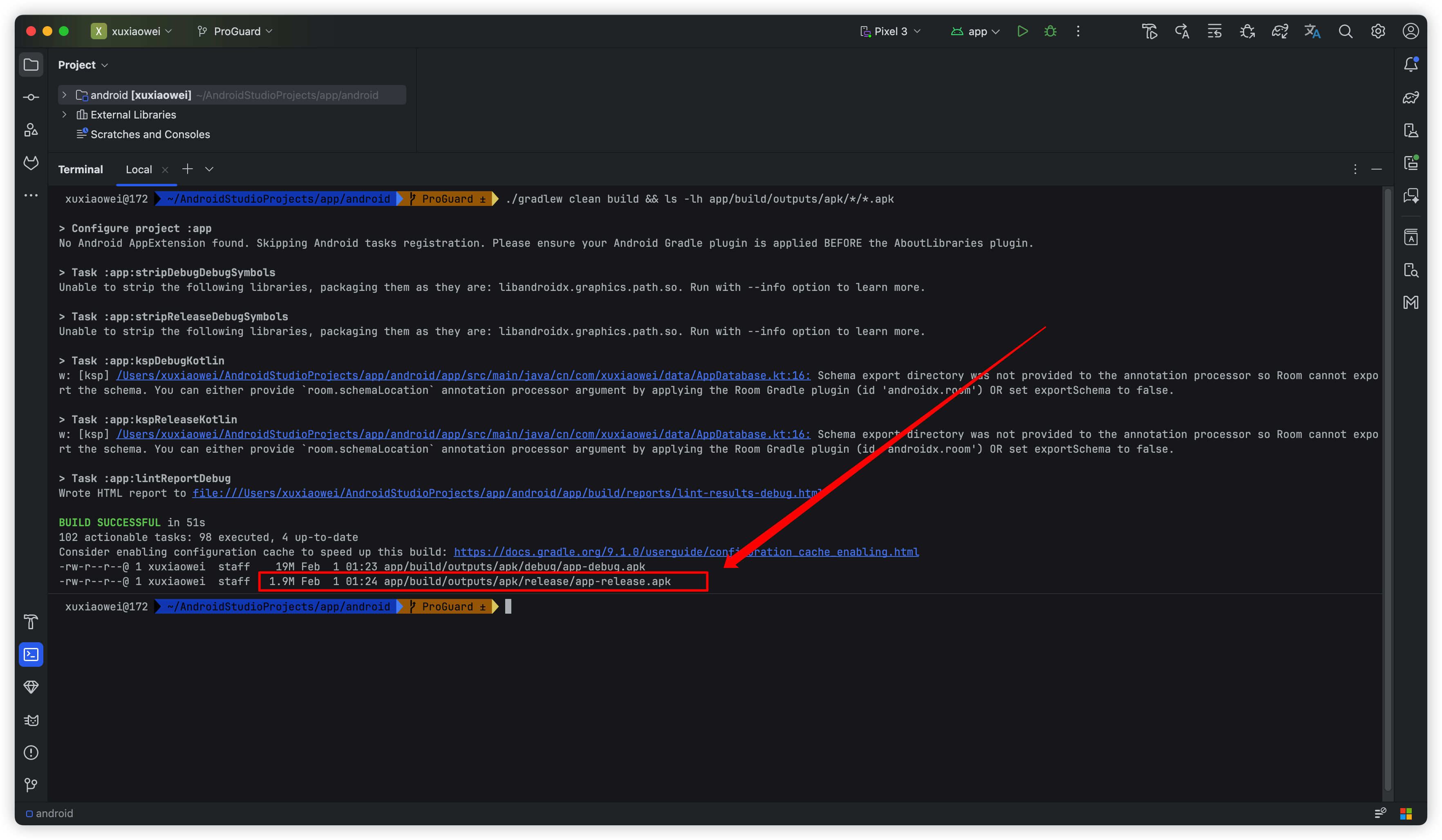Open the Logcat tool window icon
Image resolution: width=1442 pixels, height=840 pixels.
pyautogui.click(x=31, y=720)
